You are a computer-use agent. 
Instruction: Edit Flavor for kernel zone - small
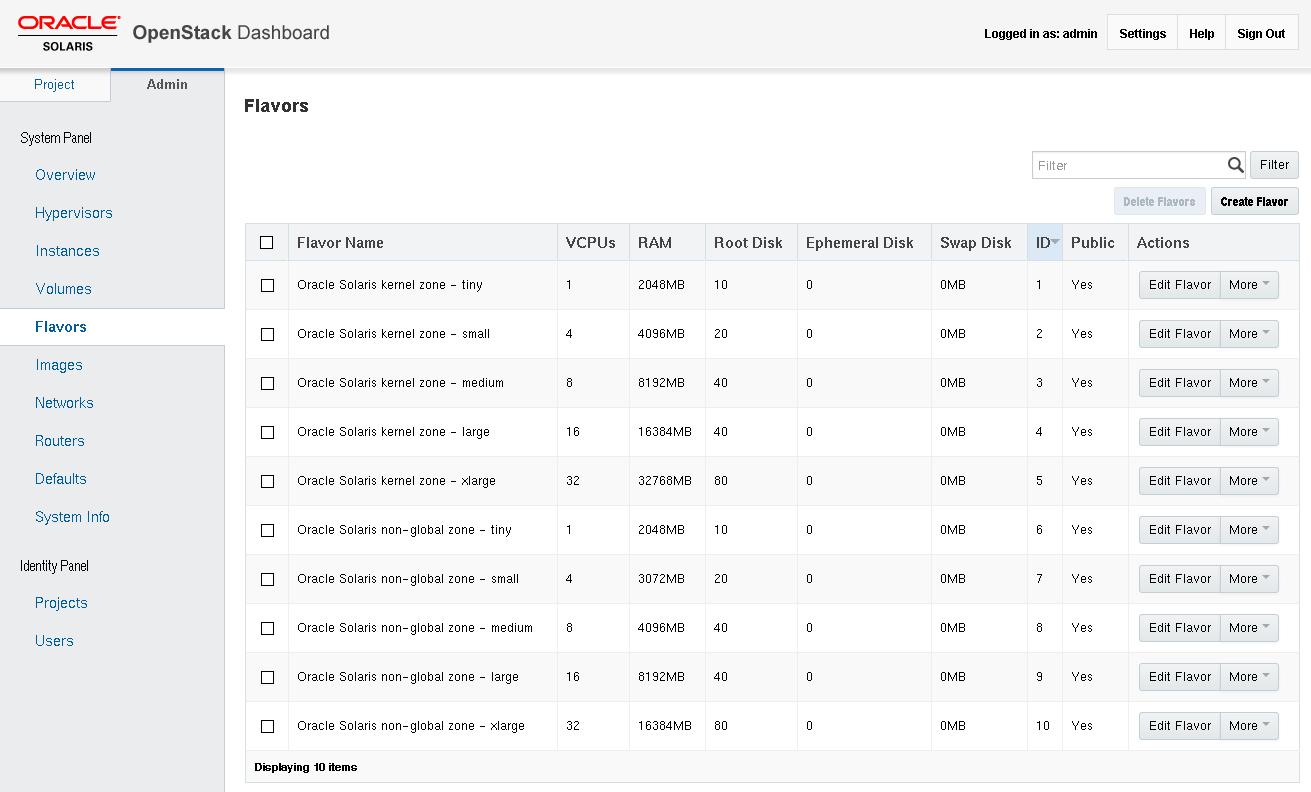[x=1180, y=334]
